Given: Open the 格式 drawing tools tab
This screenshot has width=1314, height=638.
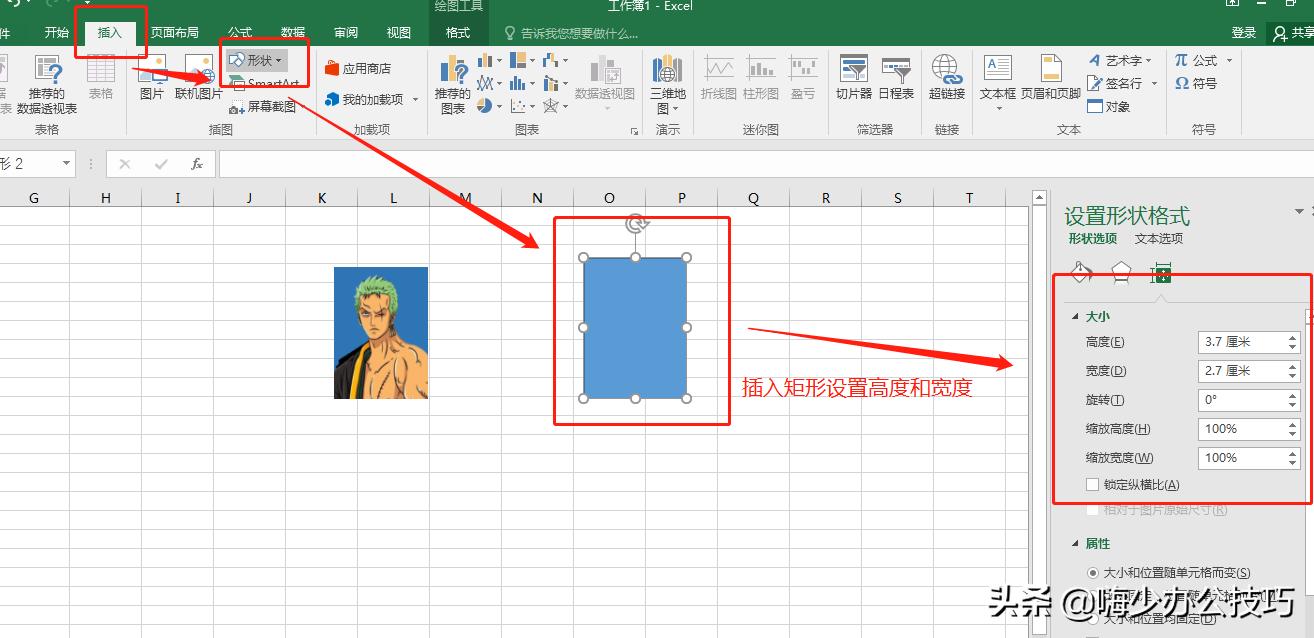Looking at the screenshot, I should point(458,33).
